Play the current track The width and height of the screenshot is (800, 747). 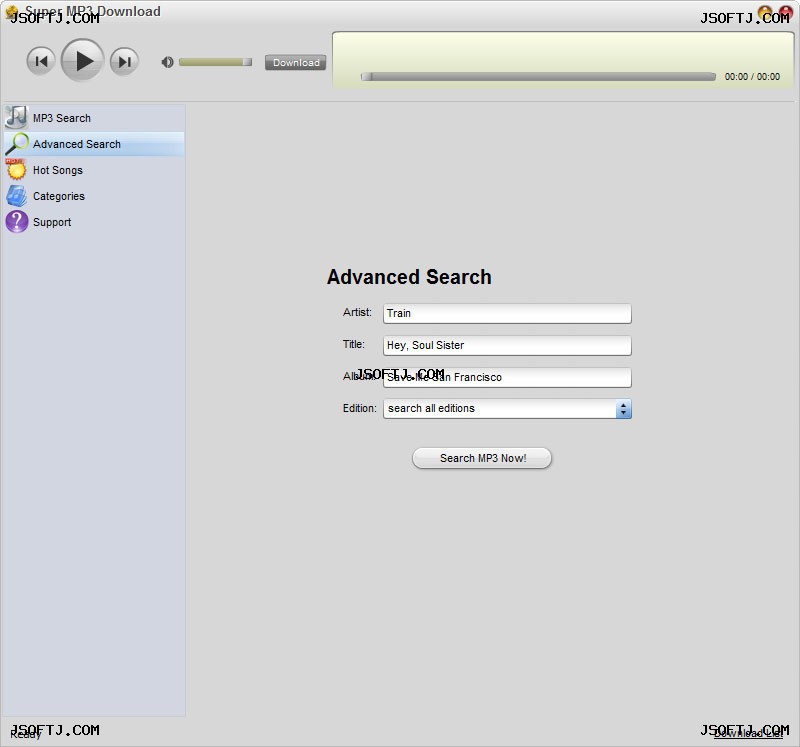tap(82, 61)
